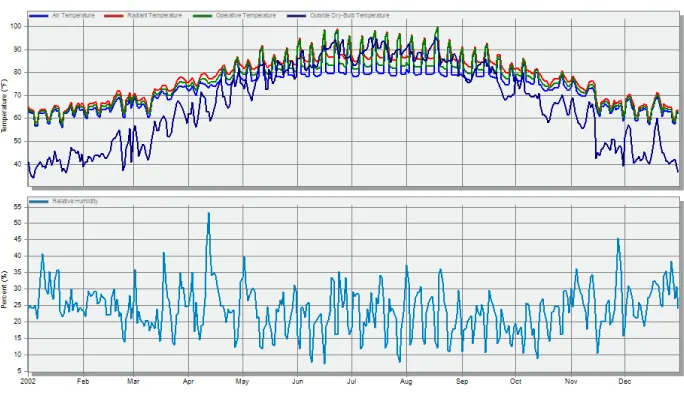Click the green Operative Temperature legend line
This screenshot has height=398, width=684.
(202, 16)
